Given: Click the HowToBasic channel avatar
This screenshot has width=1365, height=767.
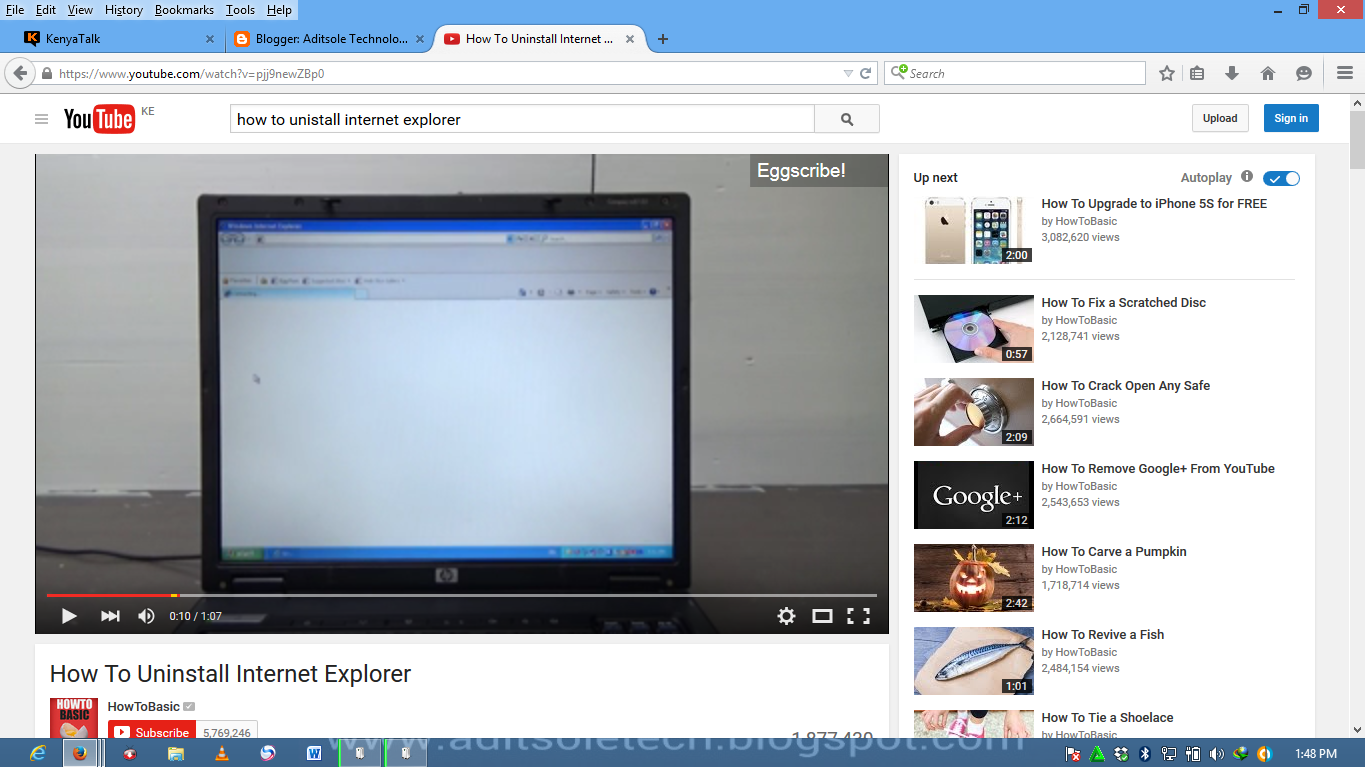Looking at the screenshot, I should (x=74, y=719).
